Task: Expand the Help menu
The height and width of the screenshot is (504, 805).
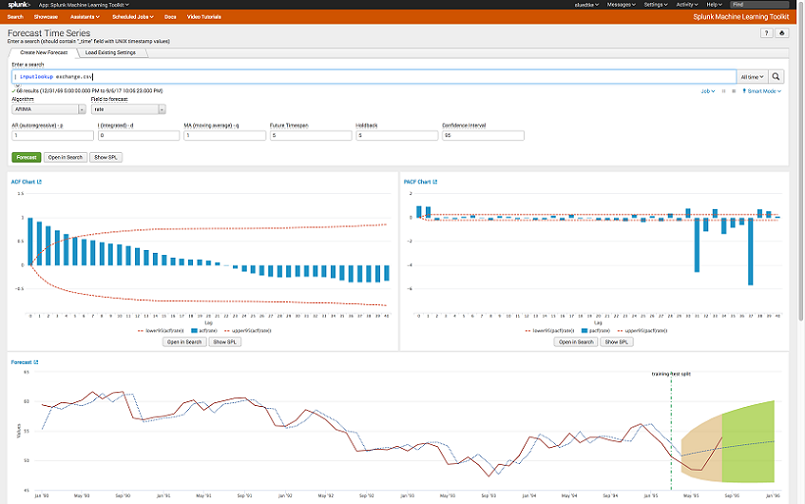Action: (714, 5)
